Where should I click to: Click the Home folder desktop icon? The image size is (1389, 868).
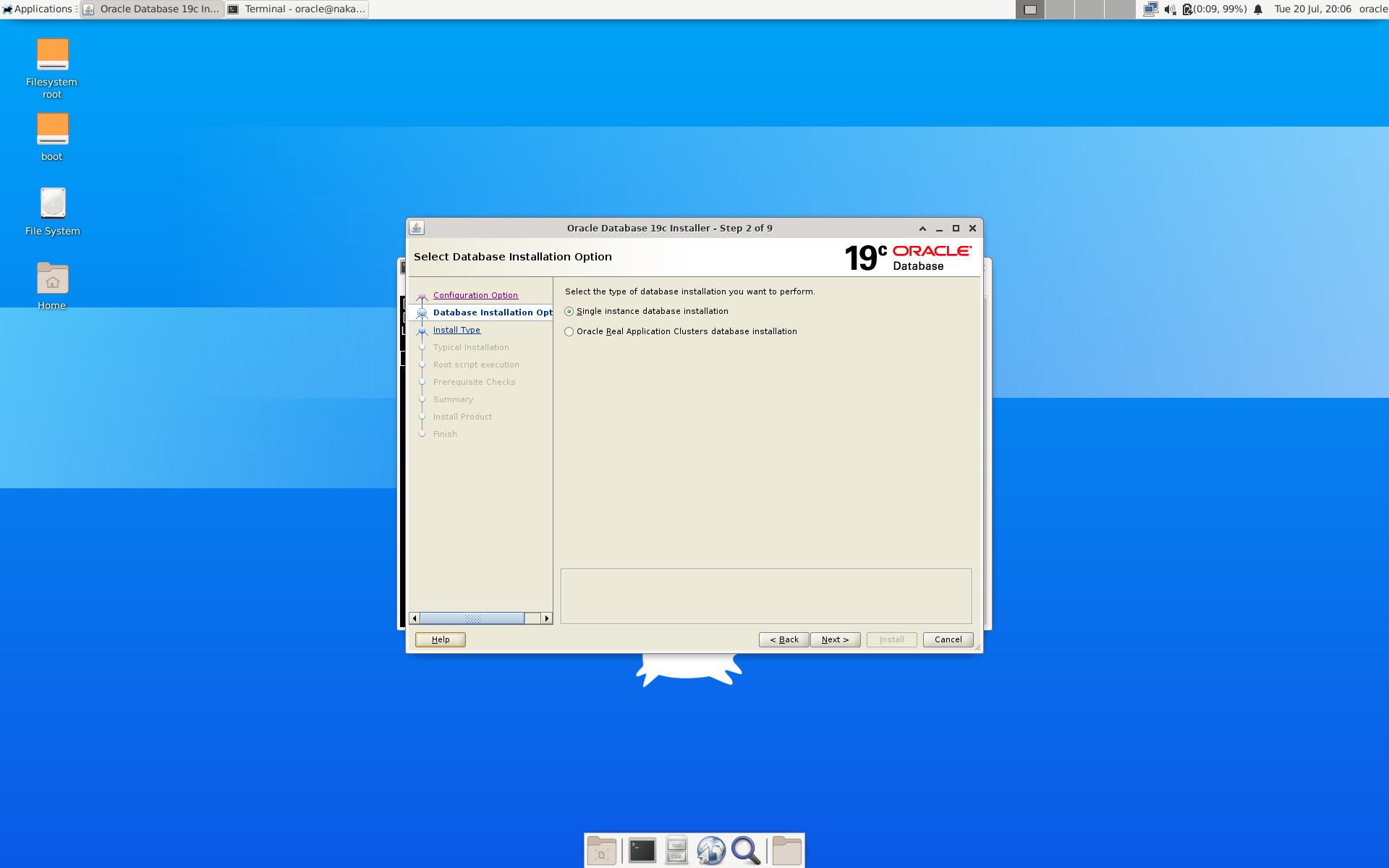point(52,280)
